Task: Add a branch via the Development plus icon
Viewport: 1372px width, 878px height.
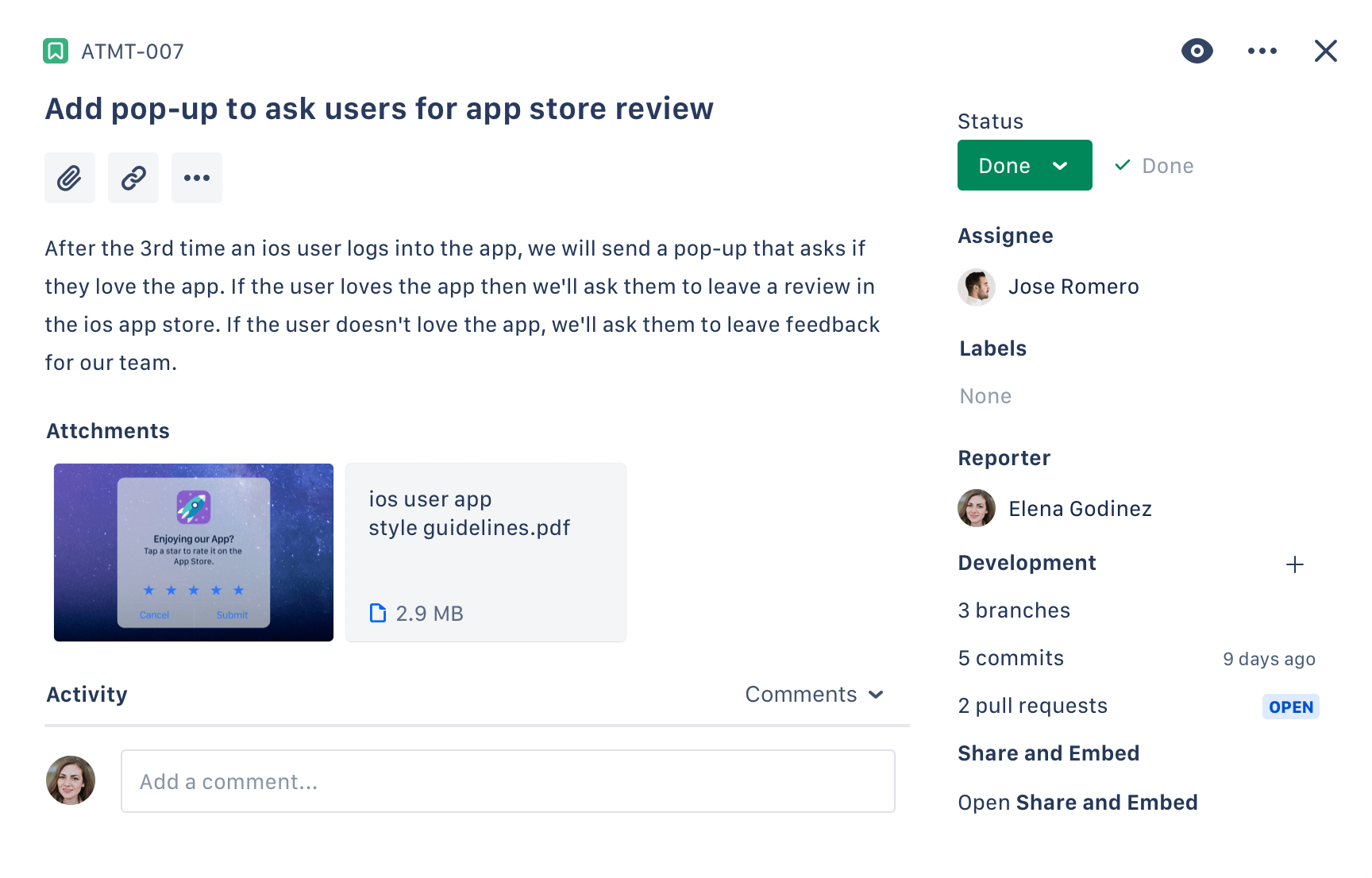Action: click(x=1294, y=564)
